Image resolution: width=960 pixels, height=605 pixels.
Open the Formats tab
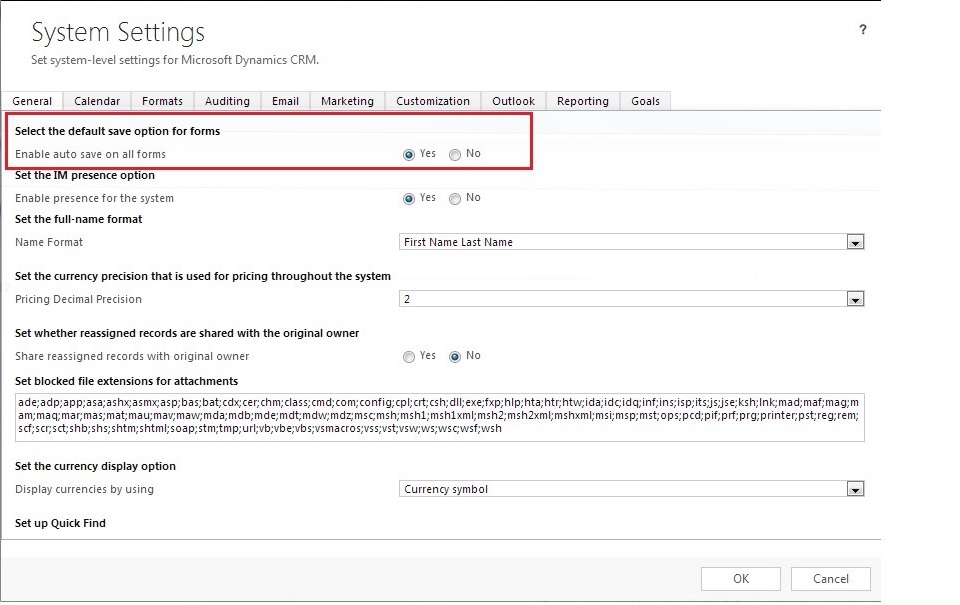point(162,101)
